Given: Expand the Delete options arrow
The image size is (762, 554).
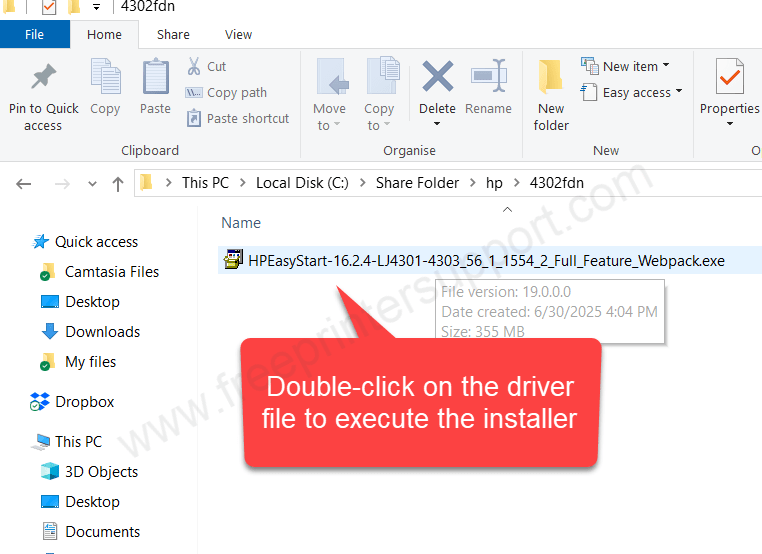Looking at the screenshot, I should [x=437, y=124].
